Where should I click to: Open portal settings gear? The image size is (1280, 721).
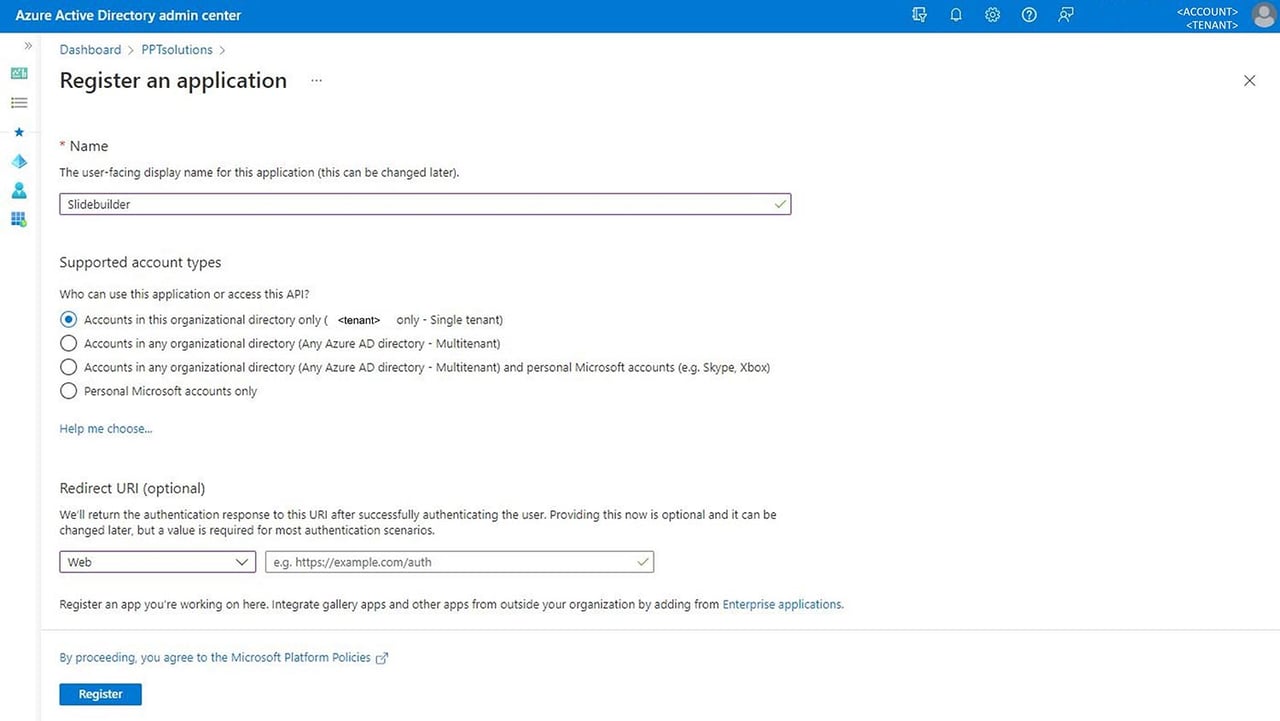[x=992, y=15]
